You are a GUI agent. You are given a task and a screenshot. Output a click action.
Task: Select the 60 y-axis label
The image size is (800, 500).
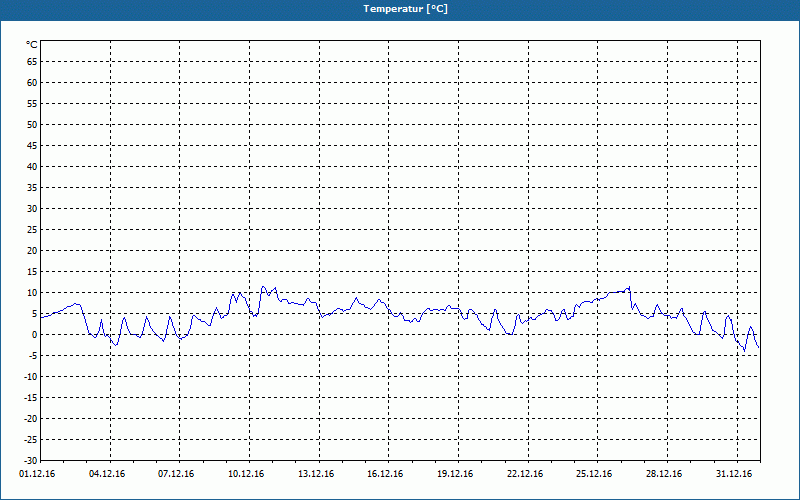click(32, 83)
